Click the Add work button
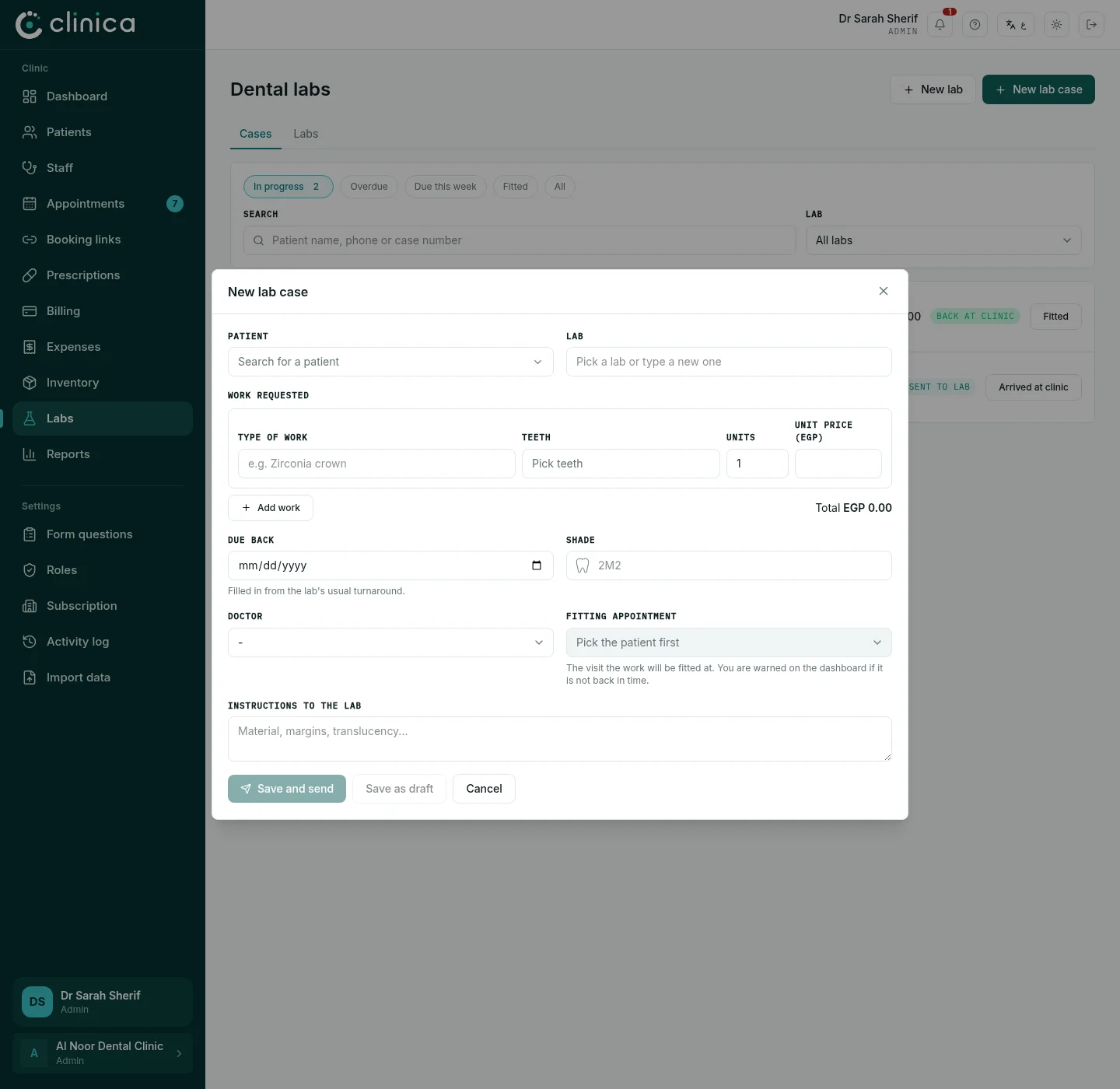 point(271,508)
